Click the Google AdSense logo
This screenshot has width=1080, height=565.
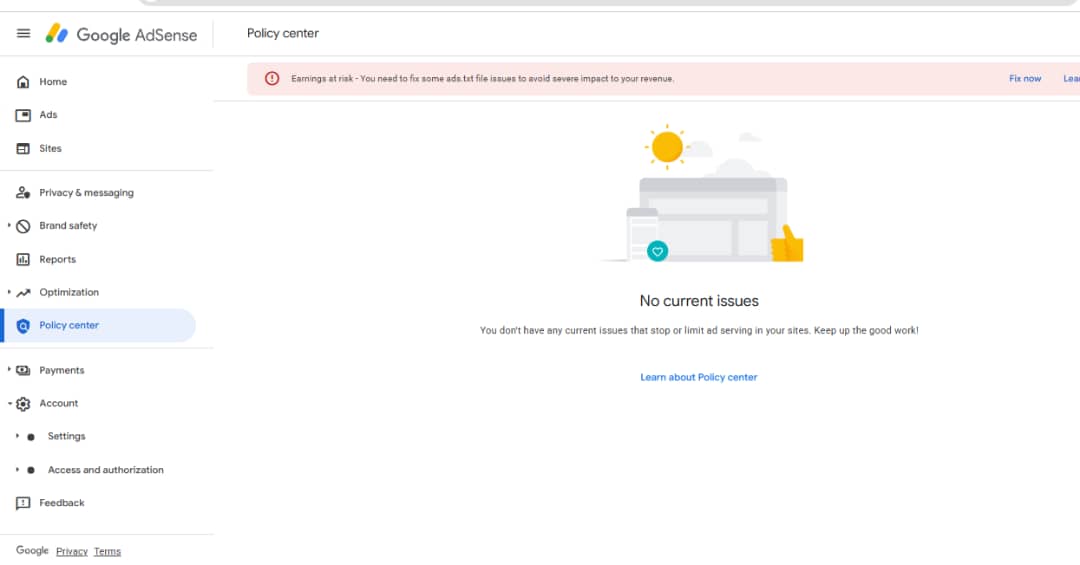click(x=121, y=34)
